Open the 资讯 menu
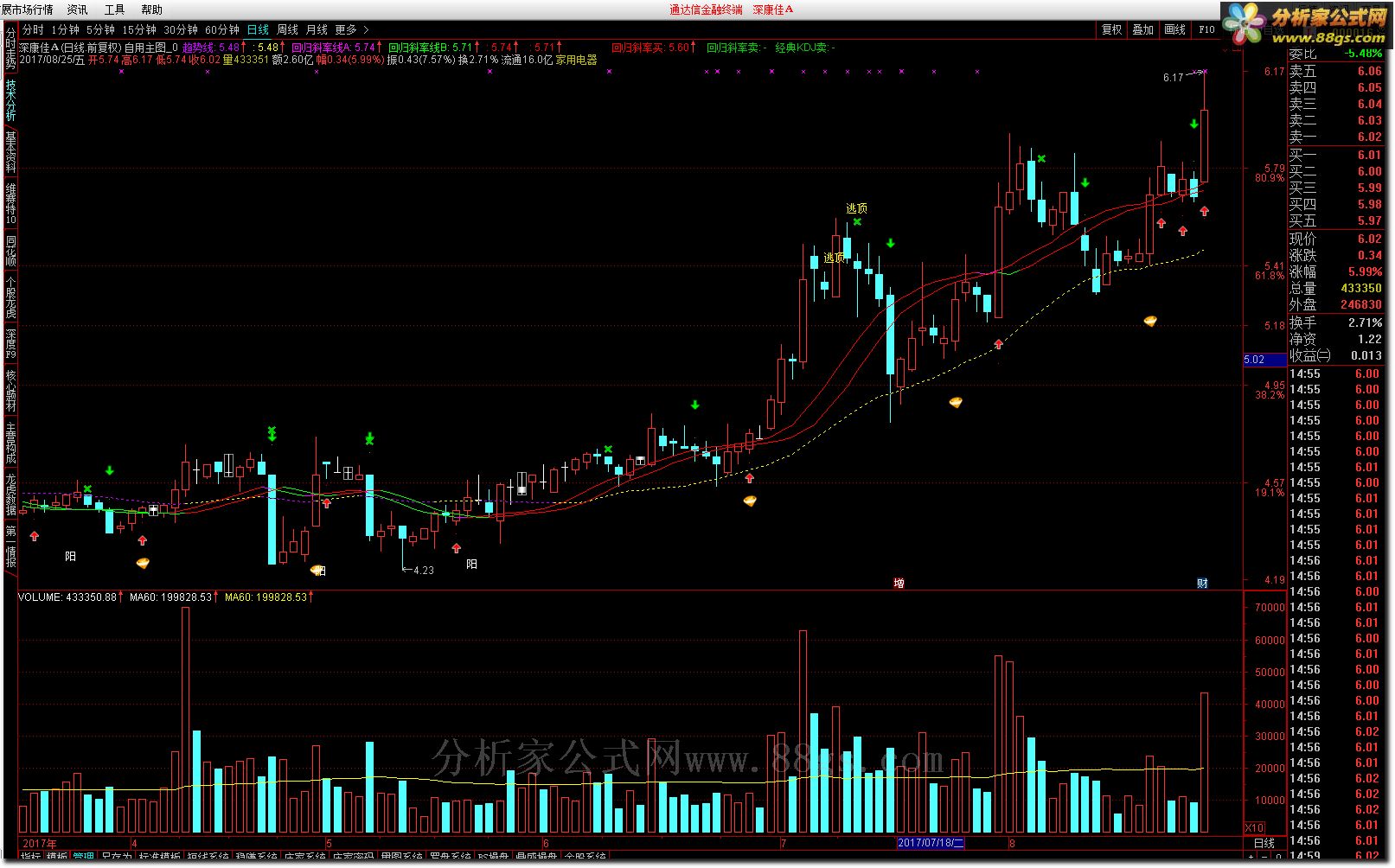Screen dimensions: 1395x868 pos(77,10)
